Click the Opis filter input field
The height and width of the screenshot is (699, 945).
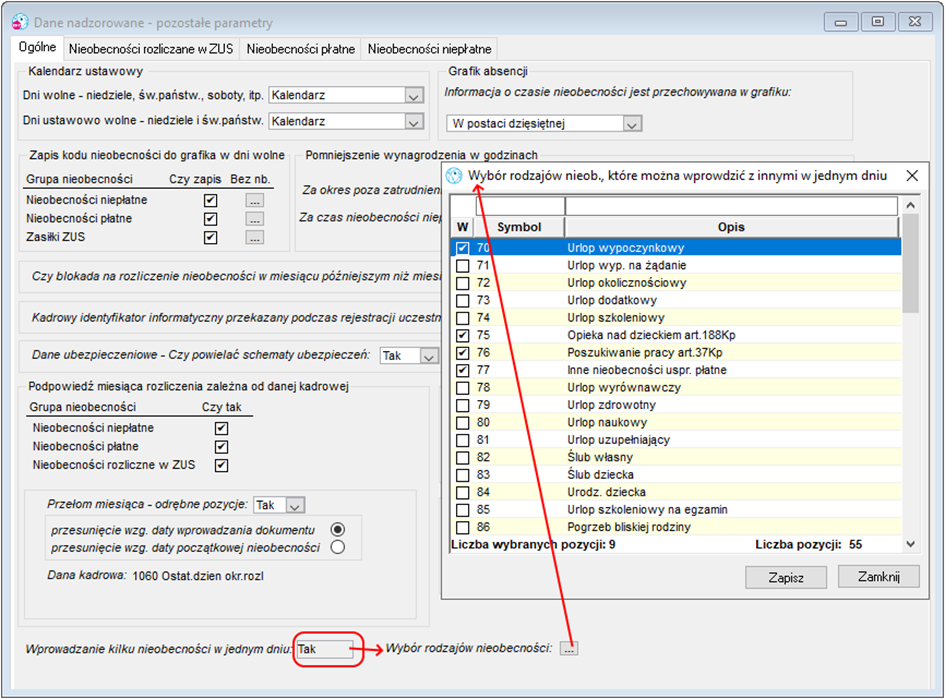731,206
